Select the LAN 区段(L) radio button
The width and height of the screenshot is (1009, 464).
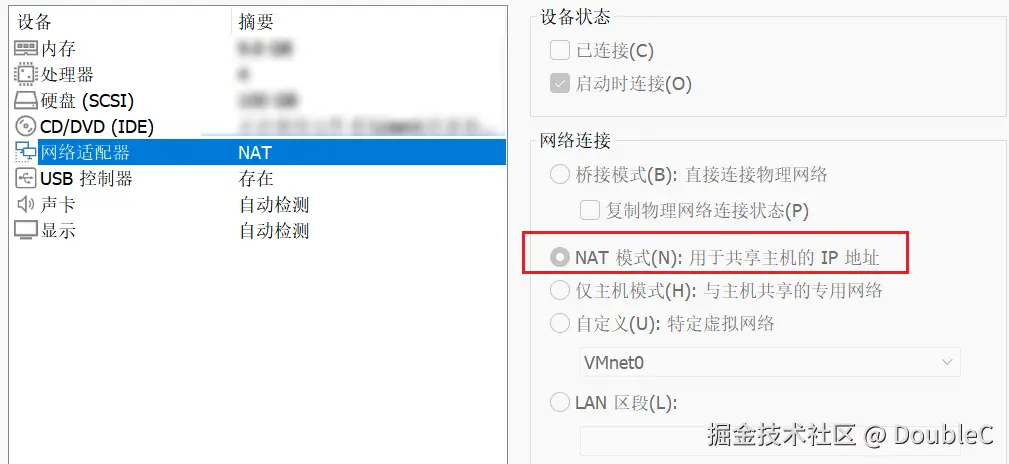[x=560, y=403]
